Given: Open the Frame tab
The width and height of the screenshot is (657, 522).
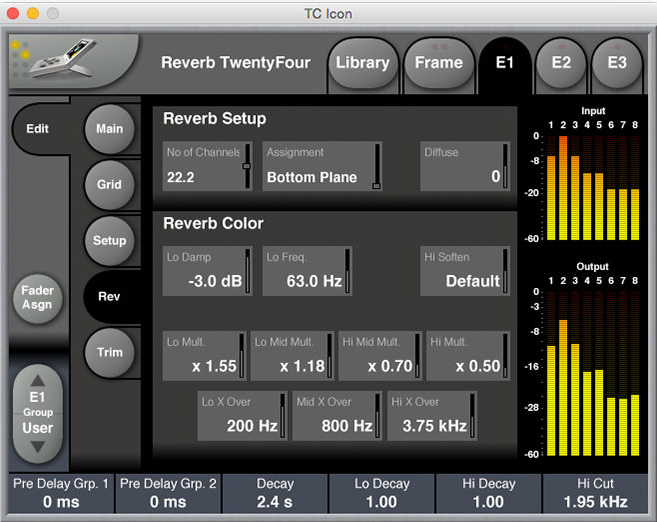Looking at the screenshot, I should (439, 63).
